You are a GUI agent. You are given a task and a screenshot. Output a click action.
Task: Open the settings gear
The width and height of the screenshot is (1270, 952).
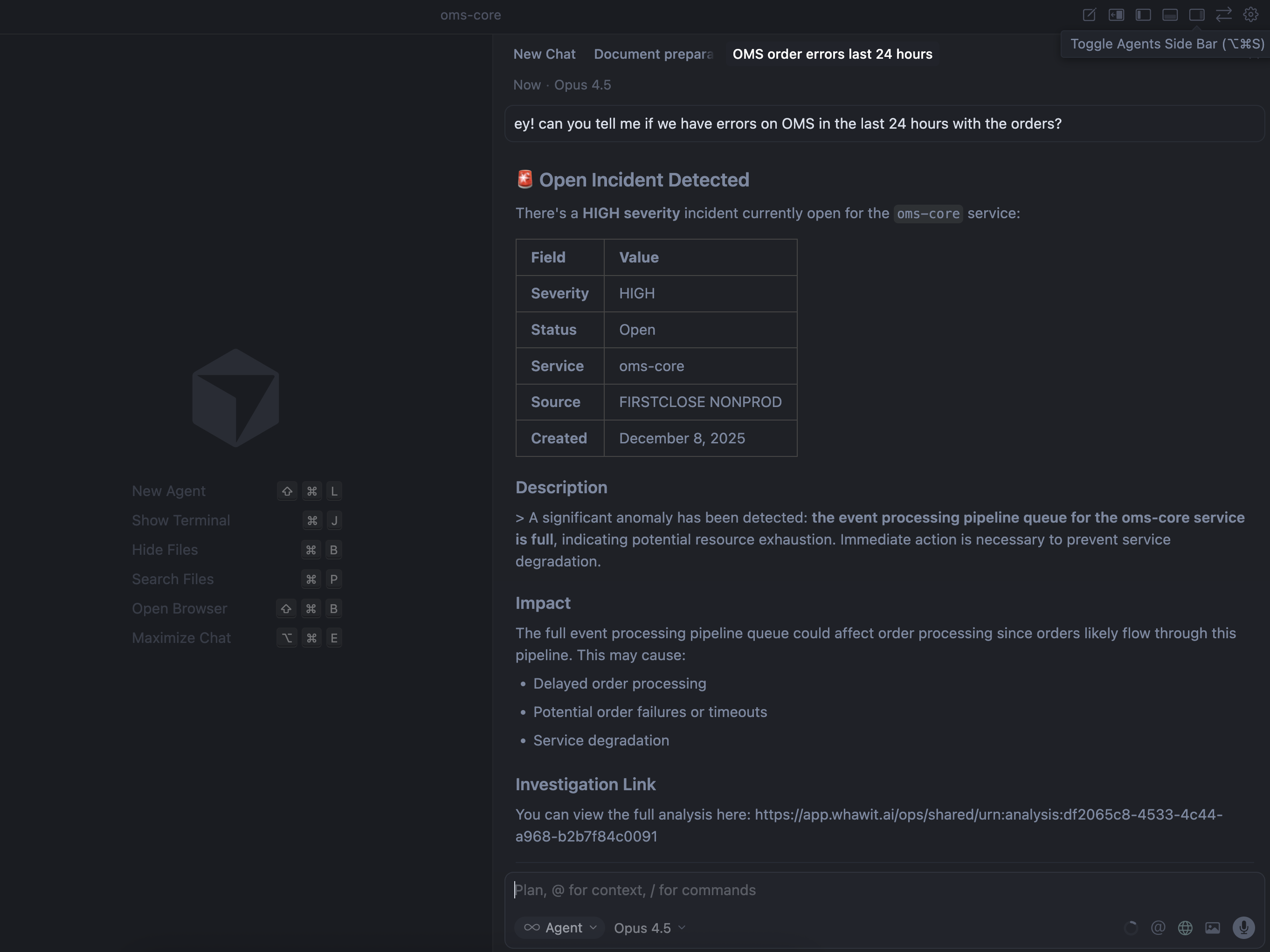click(1250, 15)
